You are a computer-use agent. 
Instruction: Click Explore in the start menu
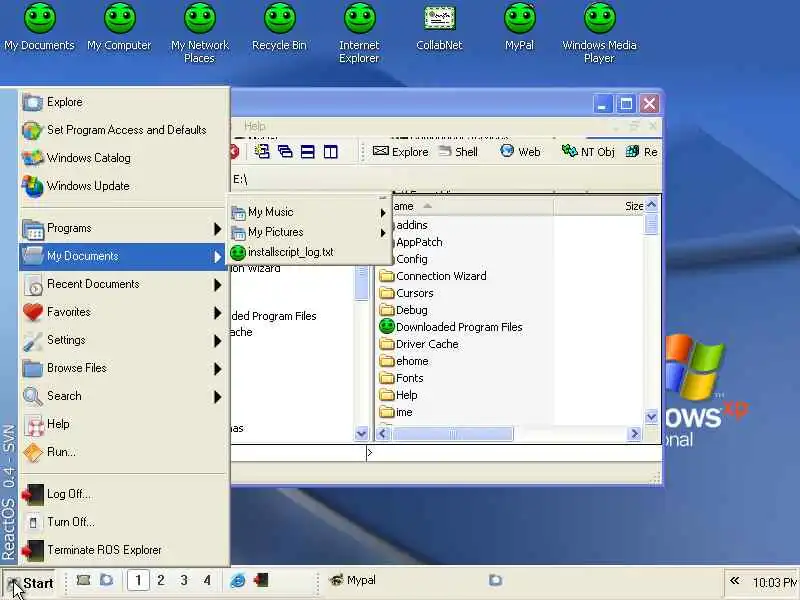(x=124, y=102)
